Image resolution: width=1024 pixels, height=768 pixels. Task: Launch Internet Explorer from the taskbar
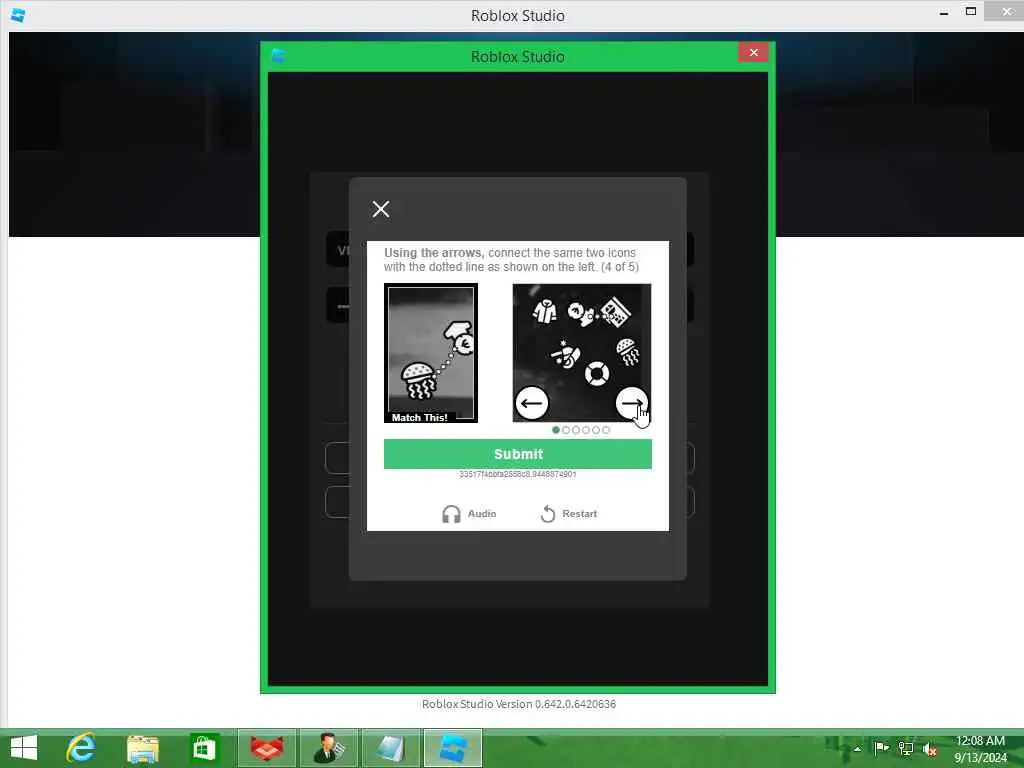81,748
